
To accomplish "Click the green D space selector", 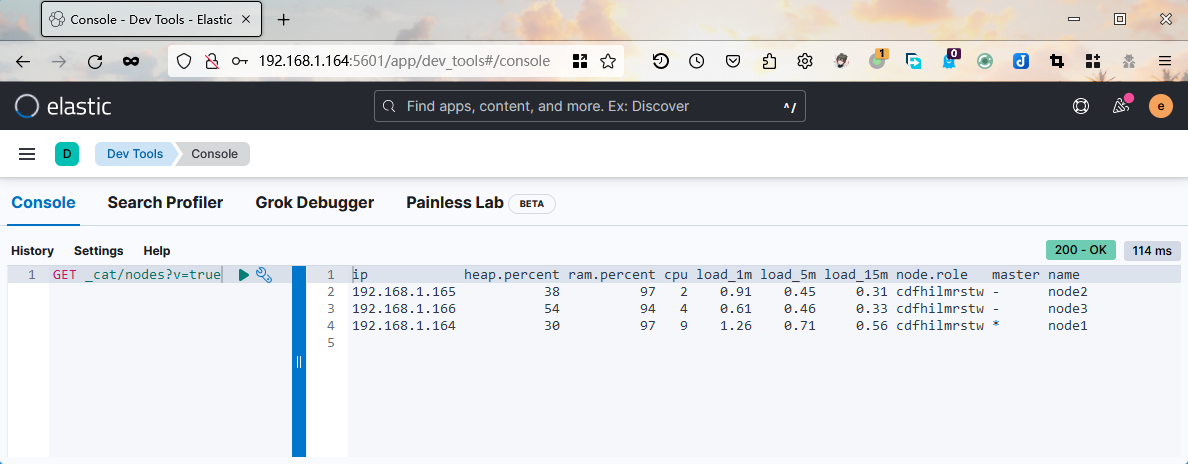I will click(x=67, y=154).
